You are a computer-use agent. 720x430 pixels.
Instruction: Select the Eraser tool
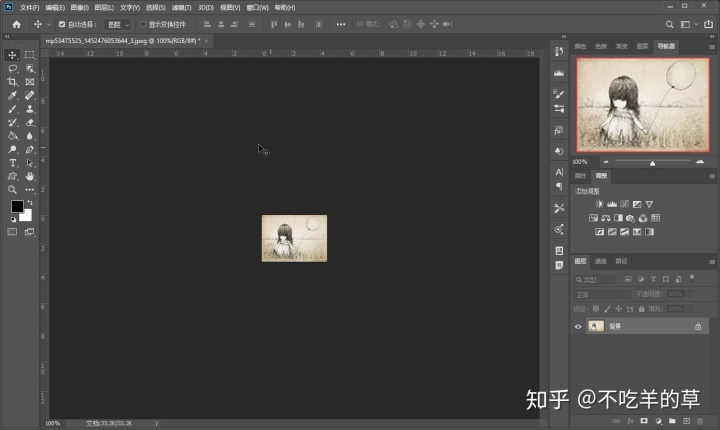coord(30,123)
